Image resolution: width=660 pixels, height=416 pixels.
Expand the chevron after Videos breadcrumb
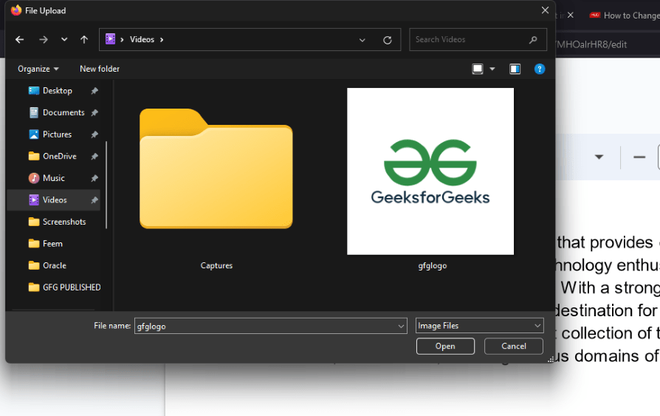click(162, 40)
